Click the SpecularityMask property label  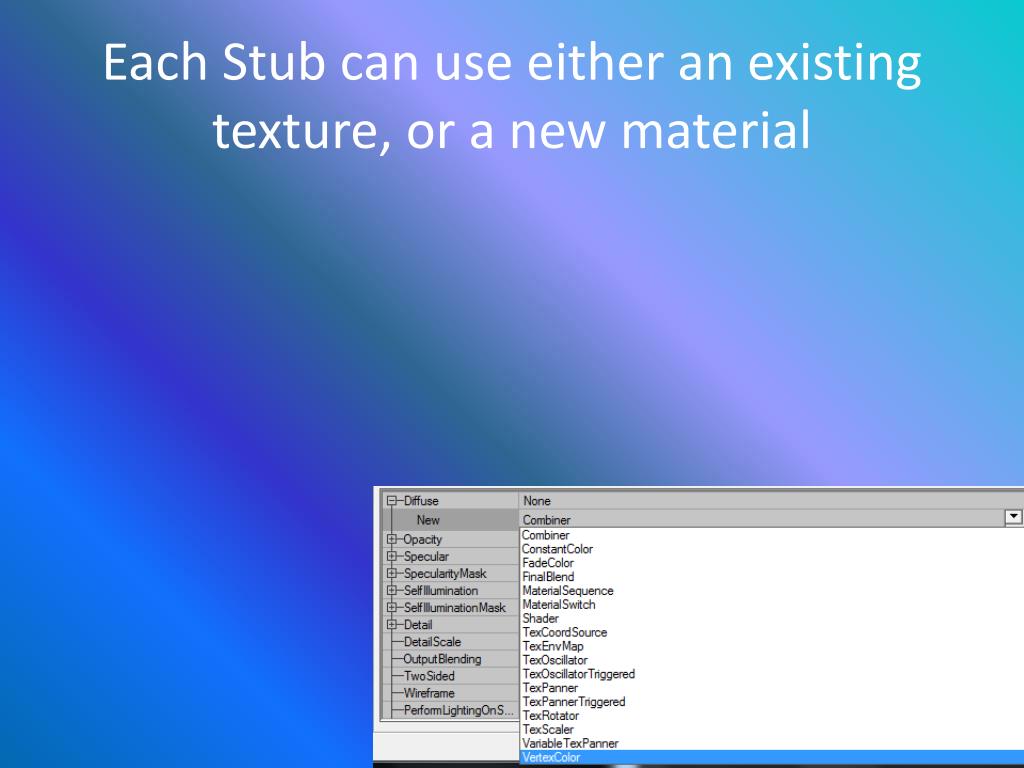tap(445, 573)
